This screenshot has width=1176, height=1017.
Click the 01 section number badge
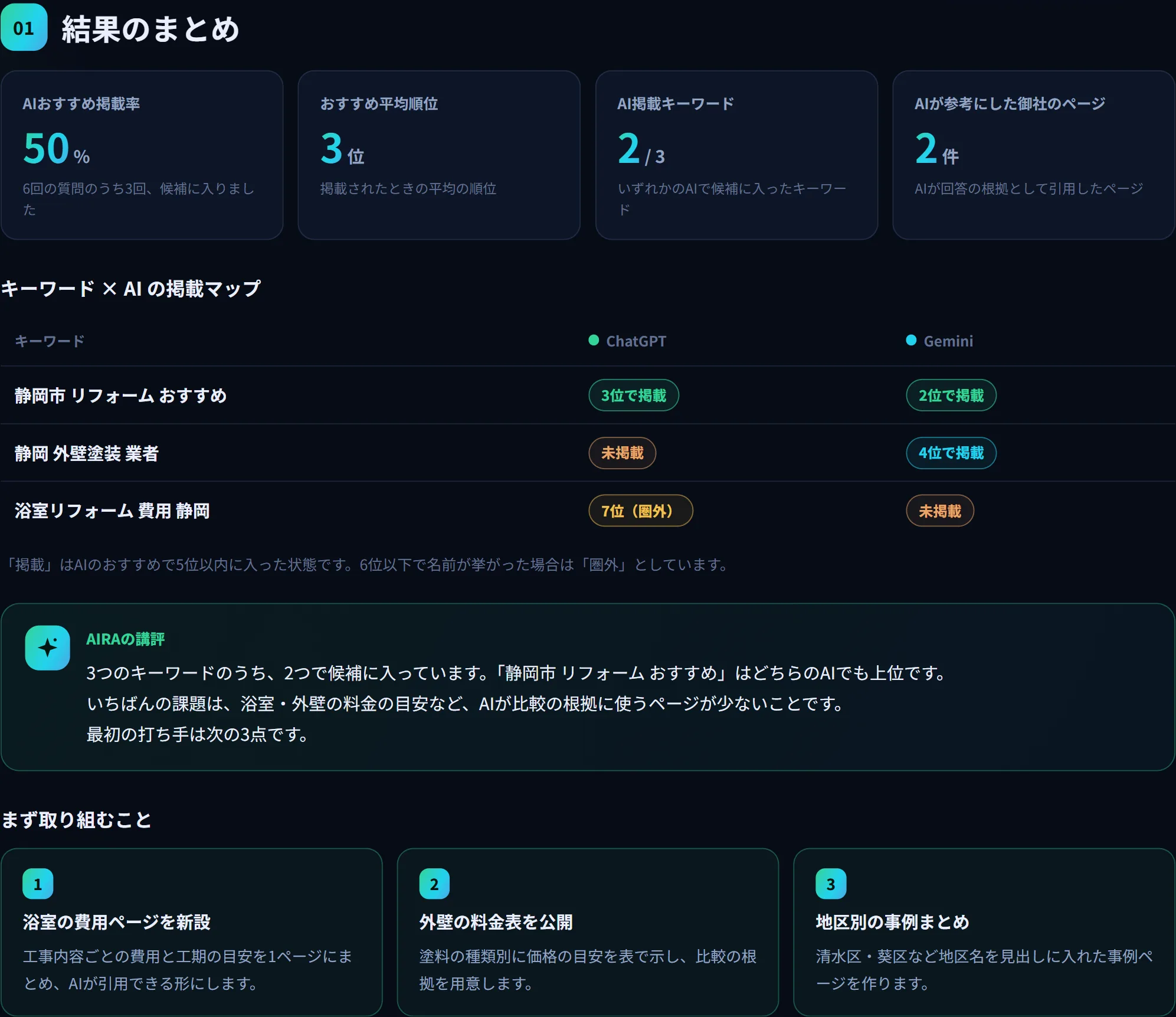pos(24,28)
